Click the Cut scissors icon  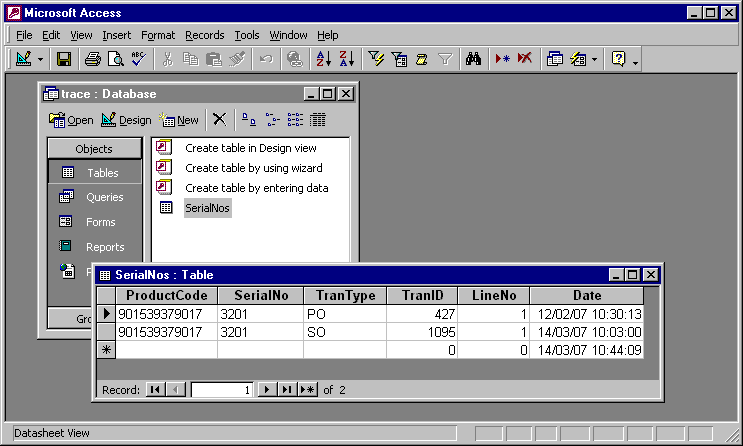167,59
